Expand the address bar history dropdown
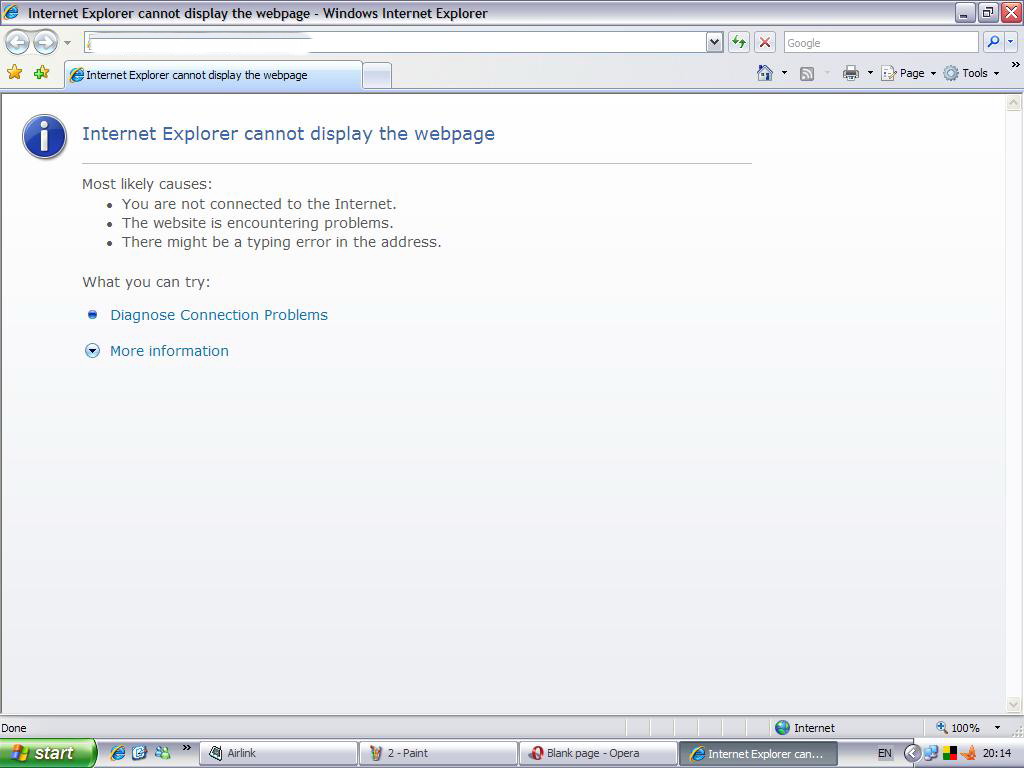 pos(714,43)
